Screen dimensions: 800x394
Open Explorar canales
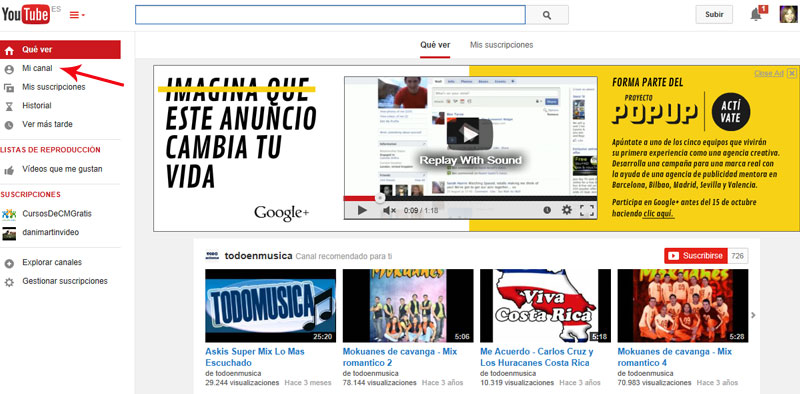point(52,262)
